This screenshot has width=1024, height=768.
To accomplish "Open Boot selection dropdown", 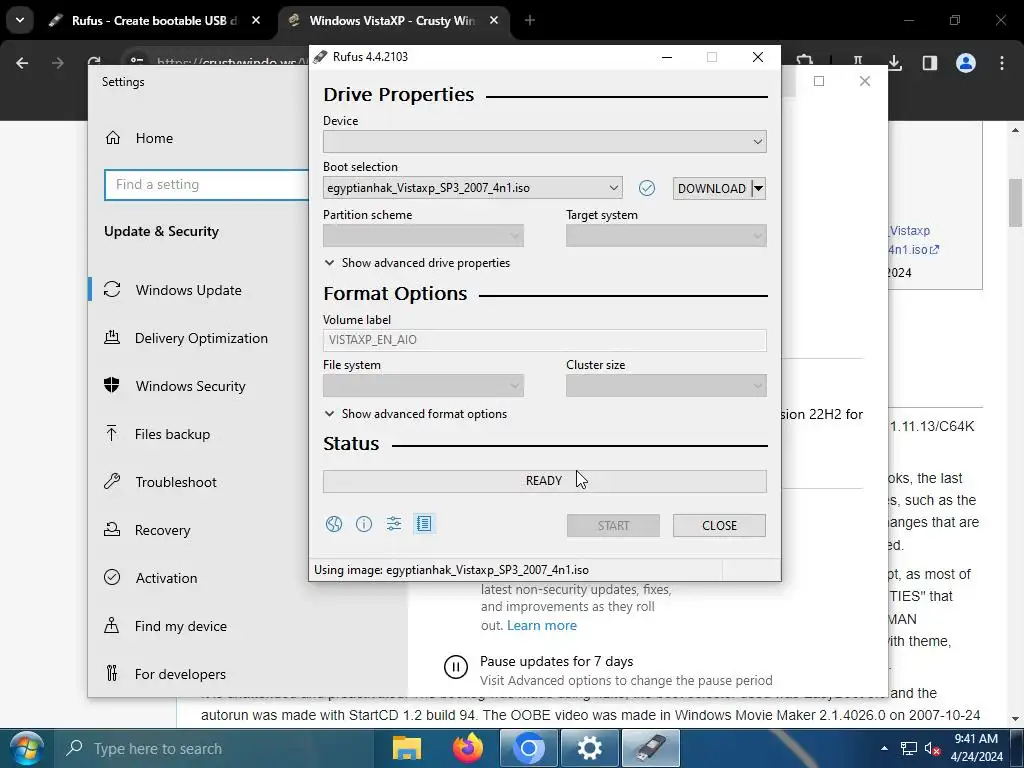I will click(473, 188).
